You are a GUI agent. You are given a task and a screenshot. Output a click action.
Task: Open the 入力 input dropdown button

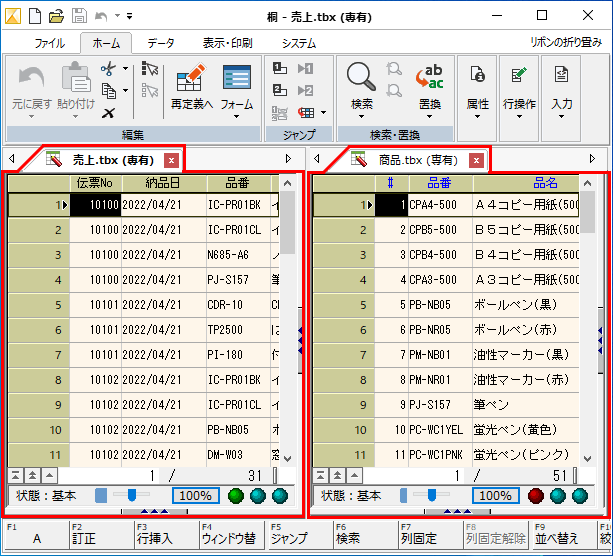(561, 93)
